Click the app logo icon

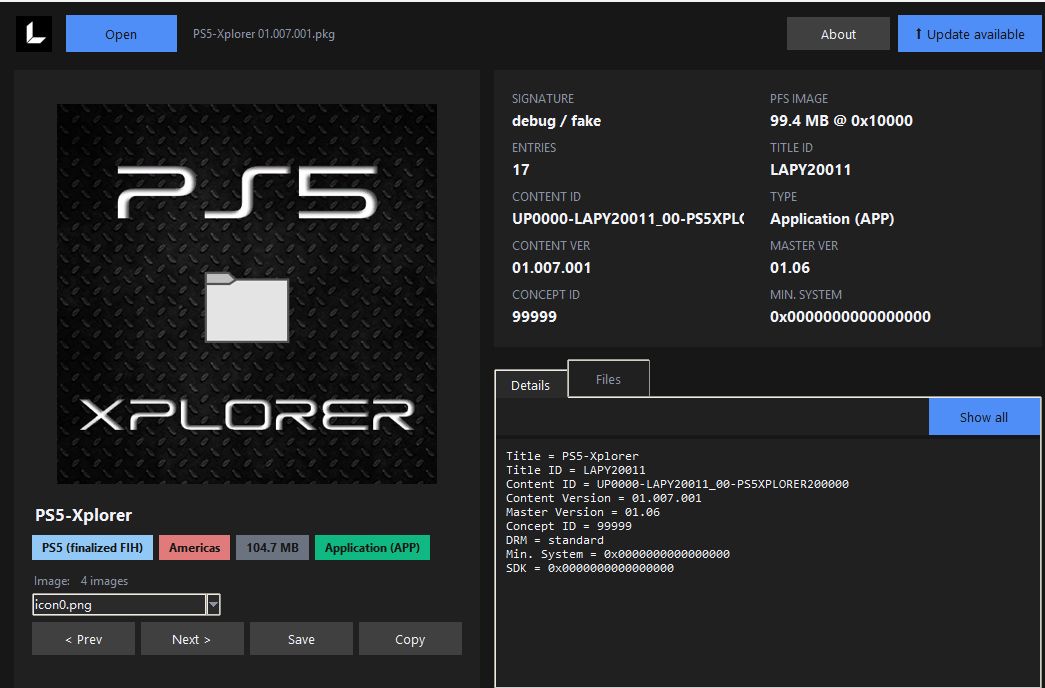click(x=34, y=34)
